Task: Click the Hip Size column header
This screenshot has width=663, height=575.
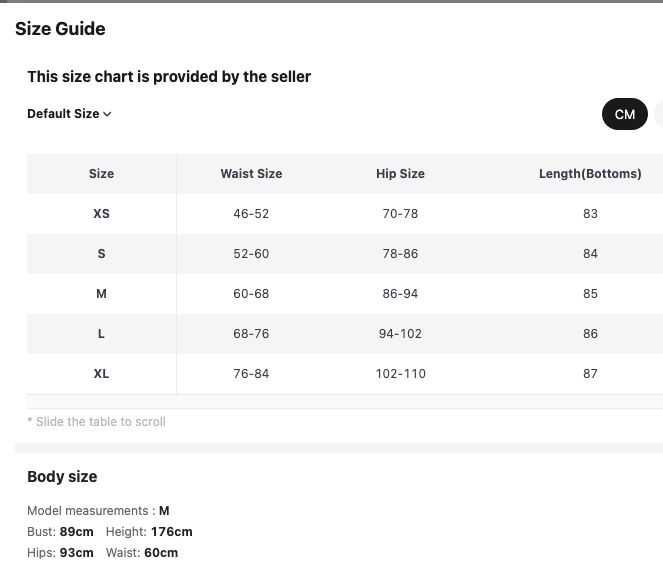Action: 400,174
